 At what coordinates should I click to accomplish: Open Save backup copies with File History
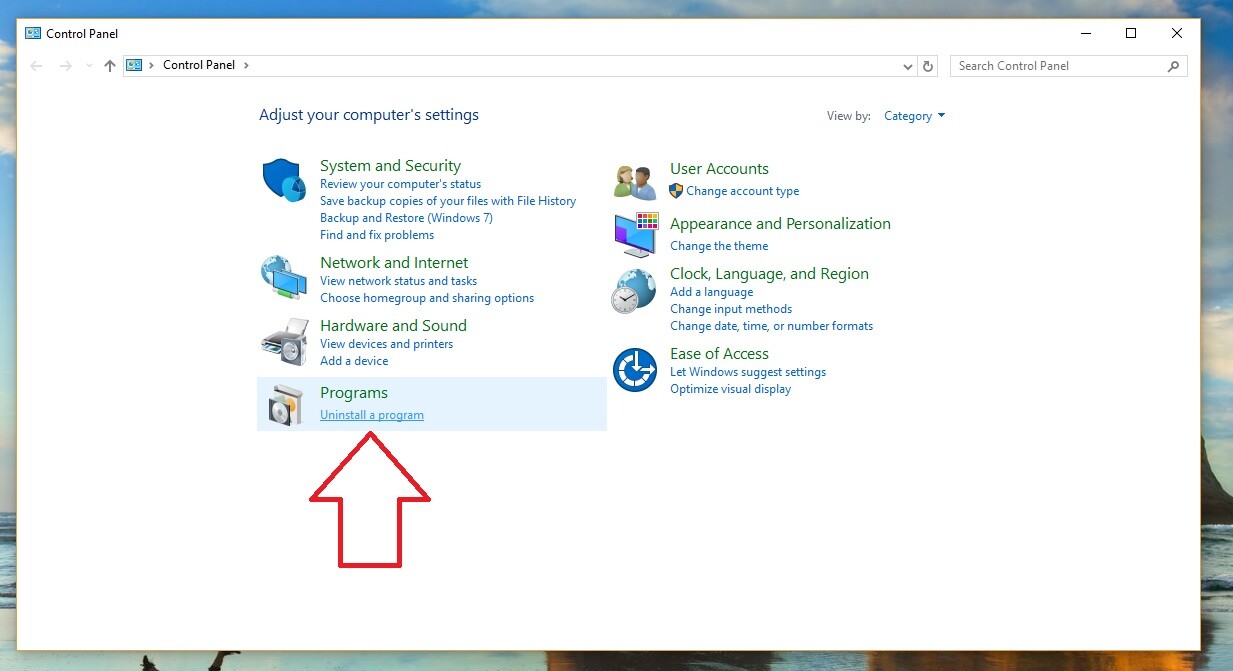[x=448, y=201]
